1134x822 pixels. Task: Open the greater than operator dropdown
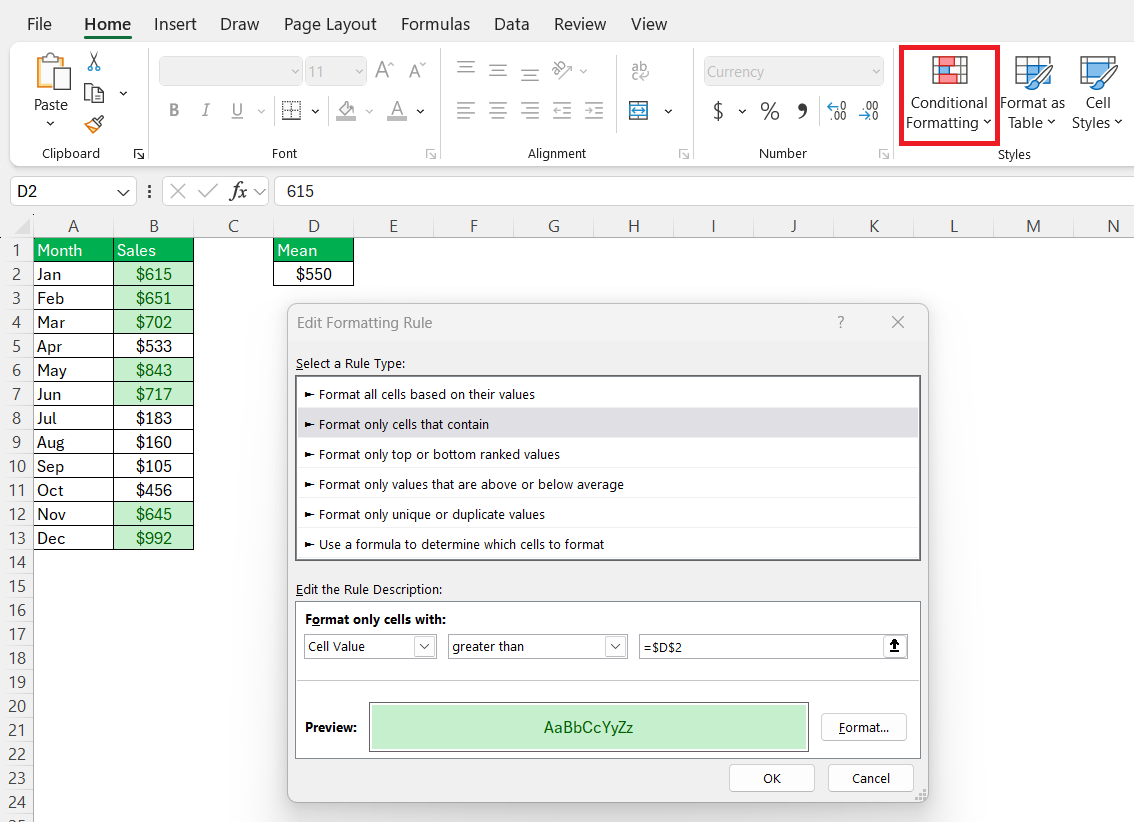[x=615, y=646]
